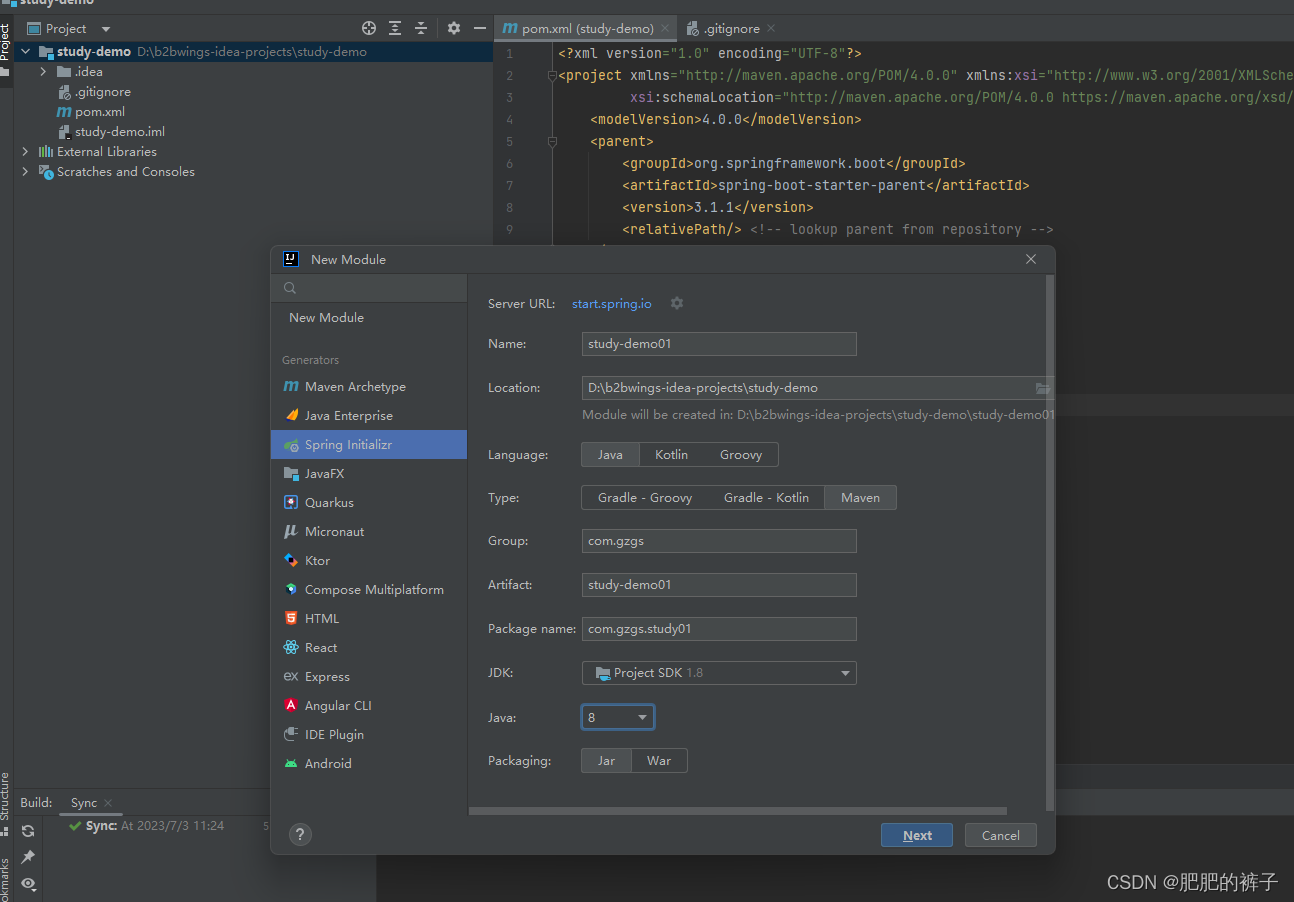Switch to pom.xml (study-demo) tab
The height and width of the screenshot is (902, 1294).
pyautogui.click(x=585, y=28)
